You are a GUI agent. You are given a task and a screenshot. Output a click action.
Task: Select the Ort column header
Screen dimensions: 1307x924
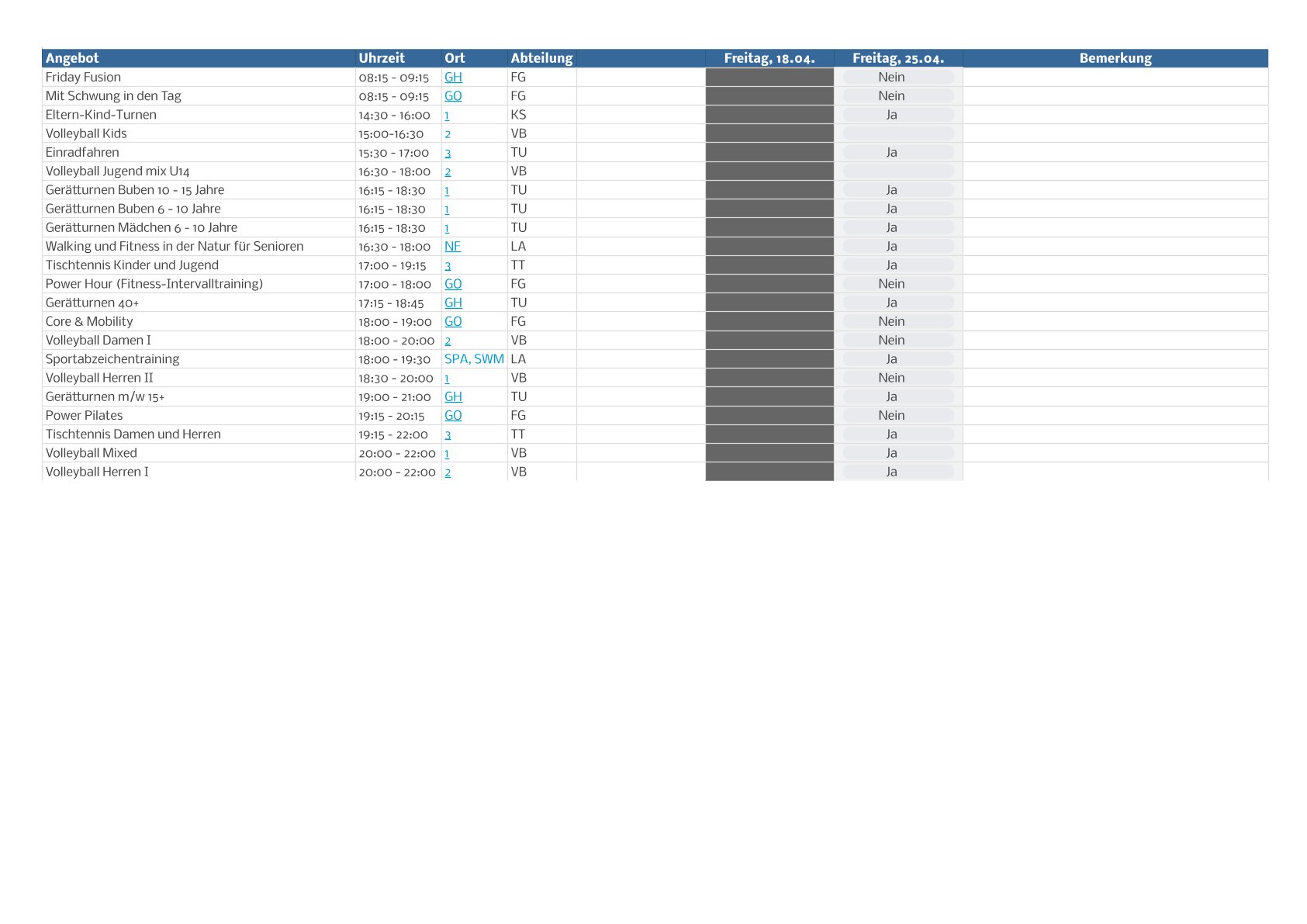tap(475, 58)
